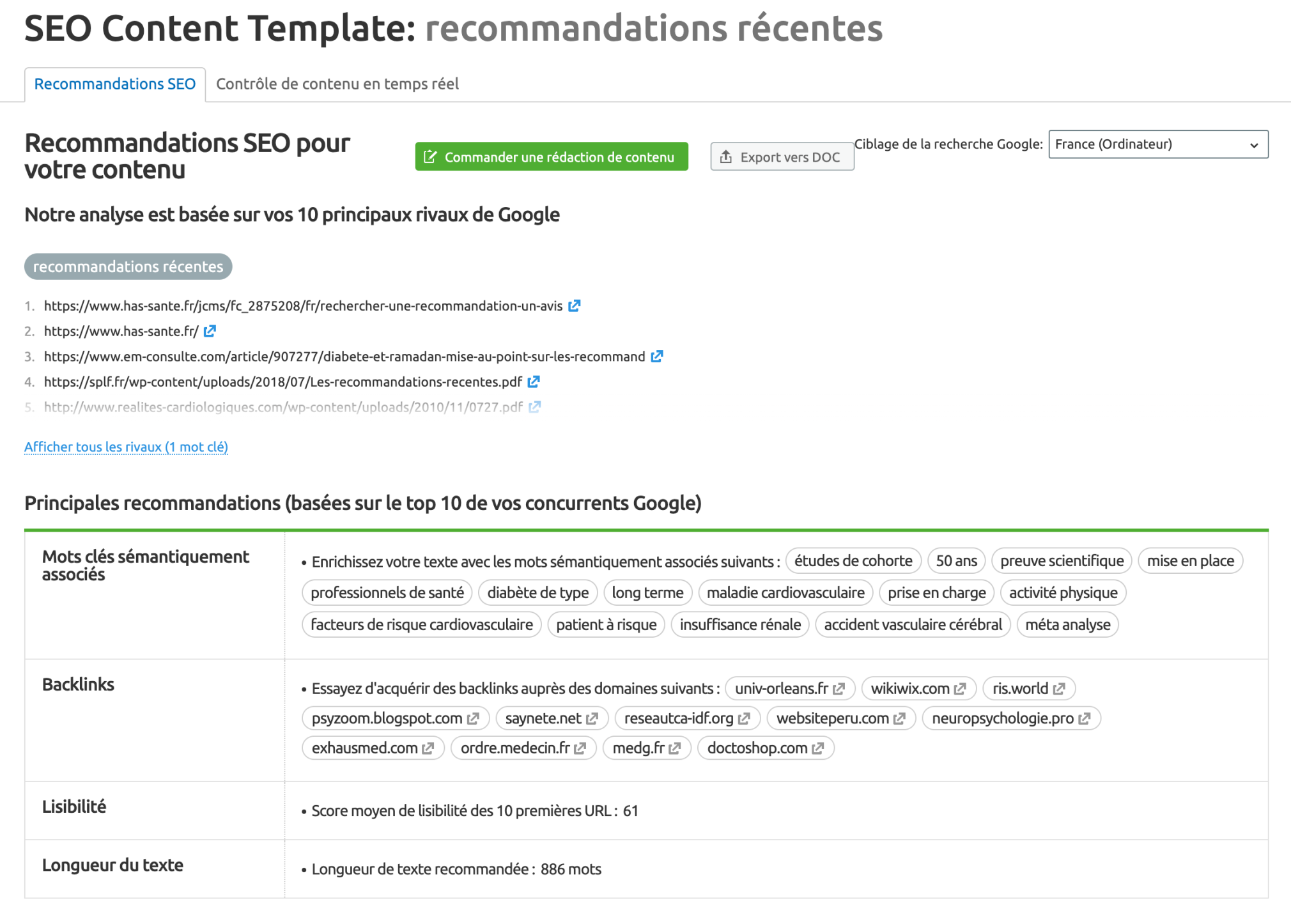Open the external link icon next to https://www.has-sante.fr/

click(210, 331)
